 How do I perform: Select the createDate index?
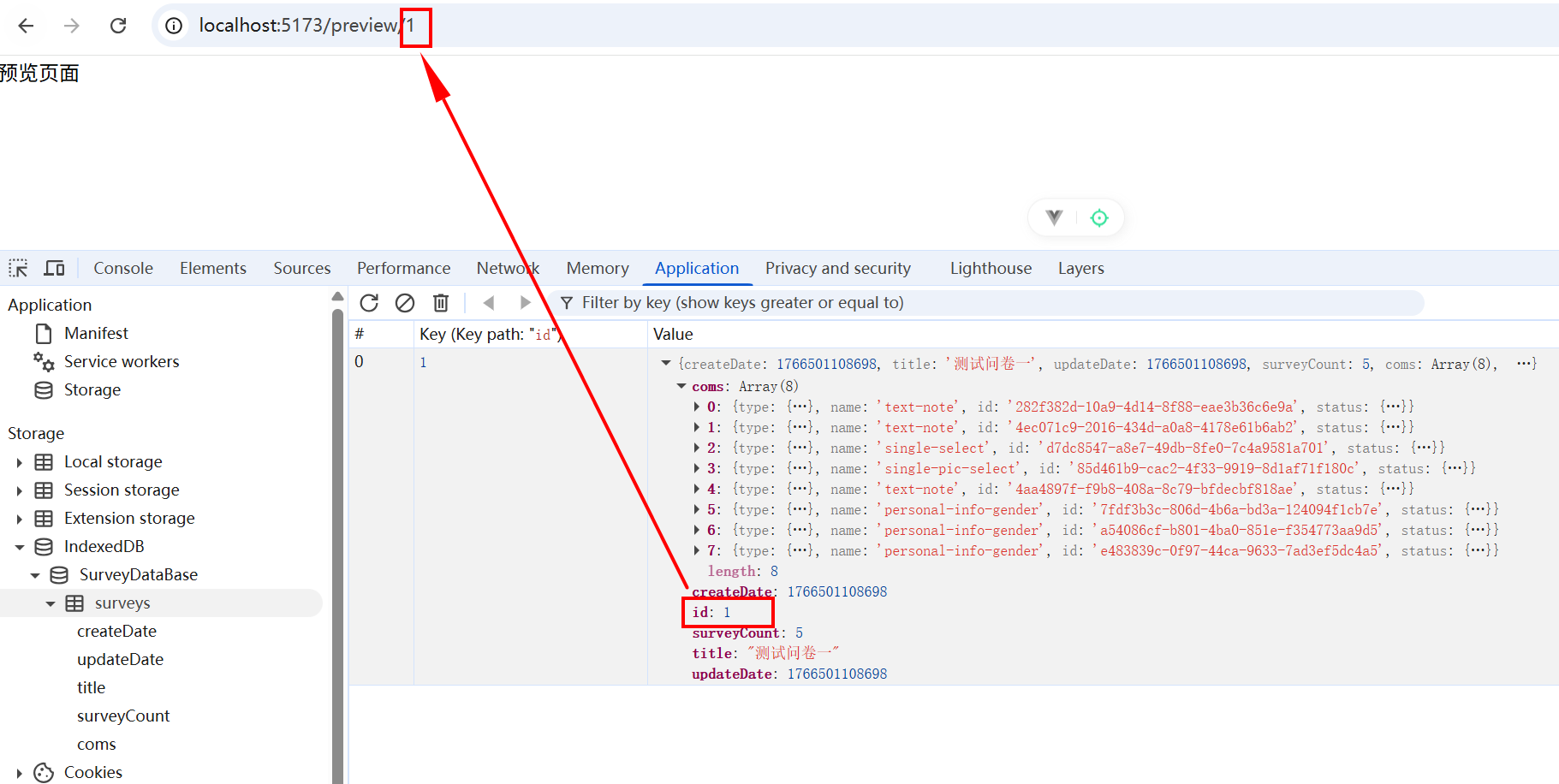point(116,631)
